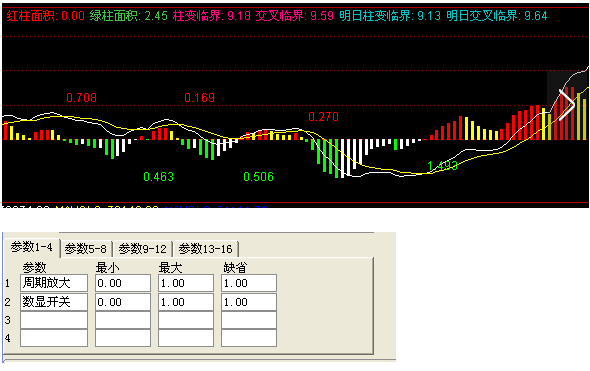Switch to the 参数5-8 tab
Image resolution: width=590 pixels, height=371 pixels.
86,249
